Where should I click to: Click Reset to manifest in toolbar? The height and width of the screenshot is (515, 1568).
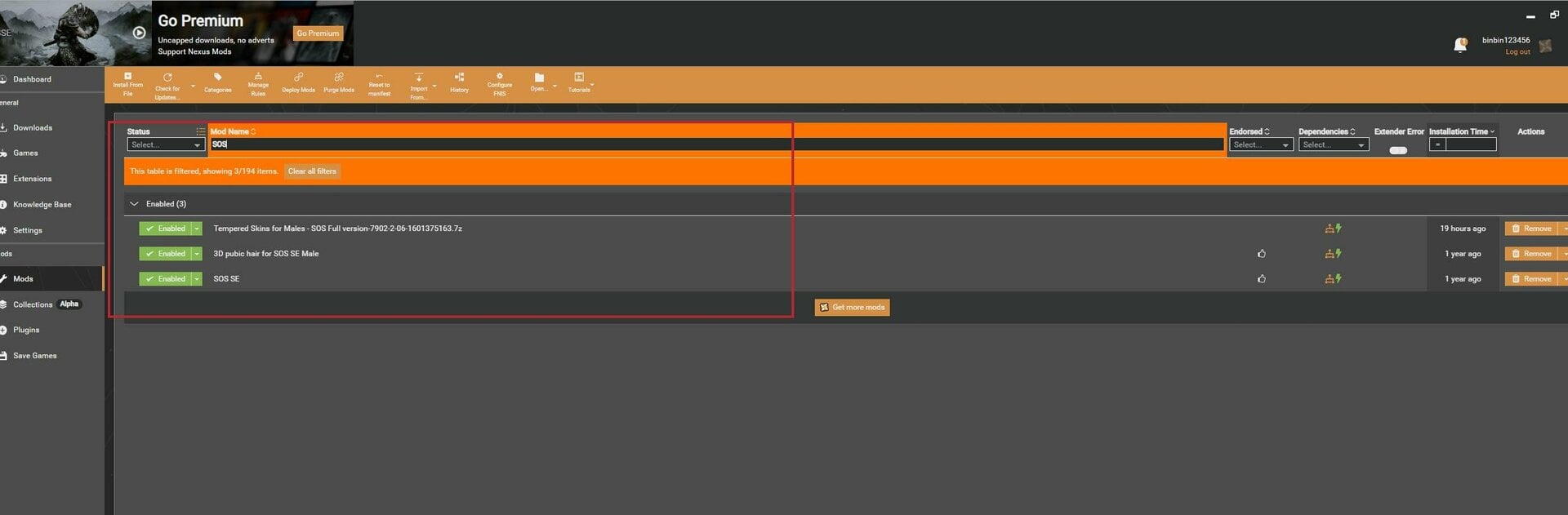(379, 84)
